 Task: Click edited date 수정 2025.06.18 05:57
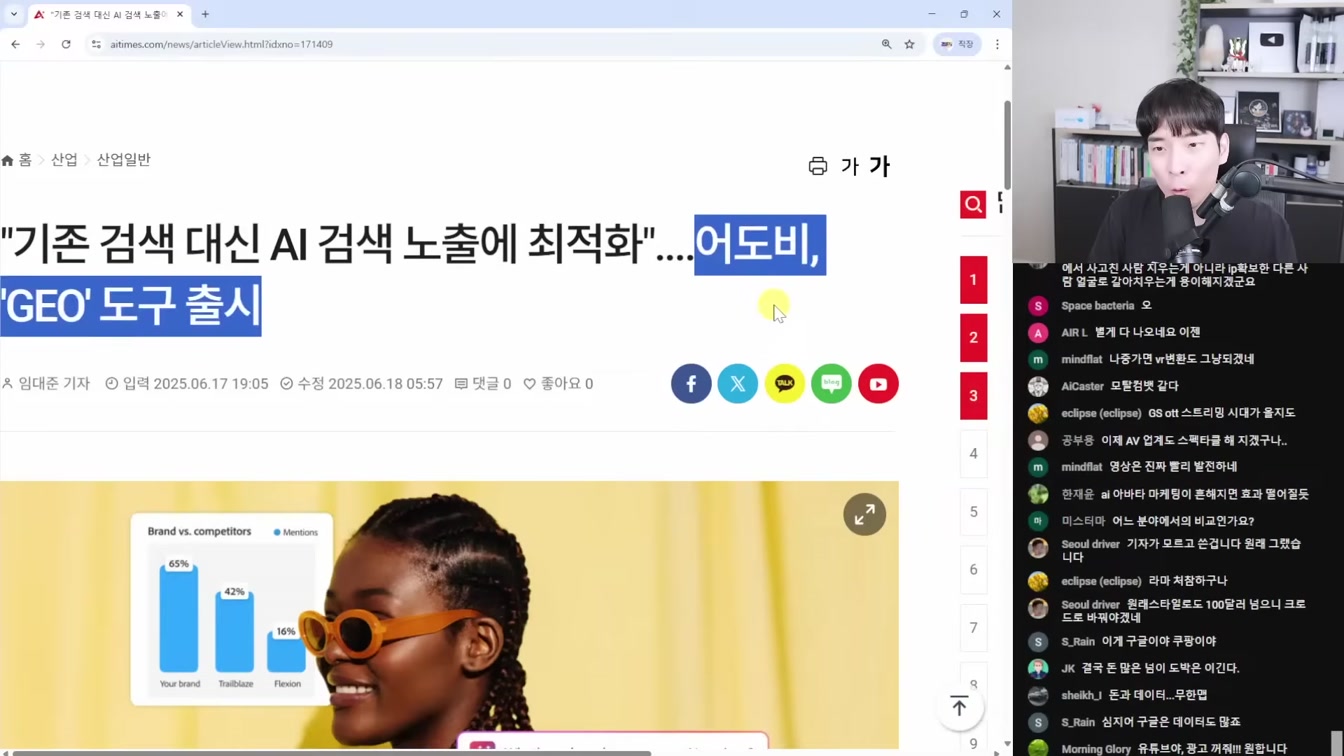tap(361, 384)
